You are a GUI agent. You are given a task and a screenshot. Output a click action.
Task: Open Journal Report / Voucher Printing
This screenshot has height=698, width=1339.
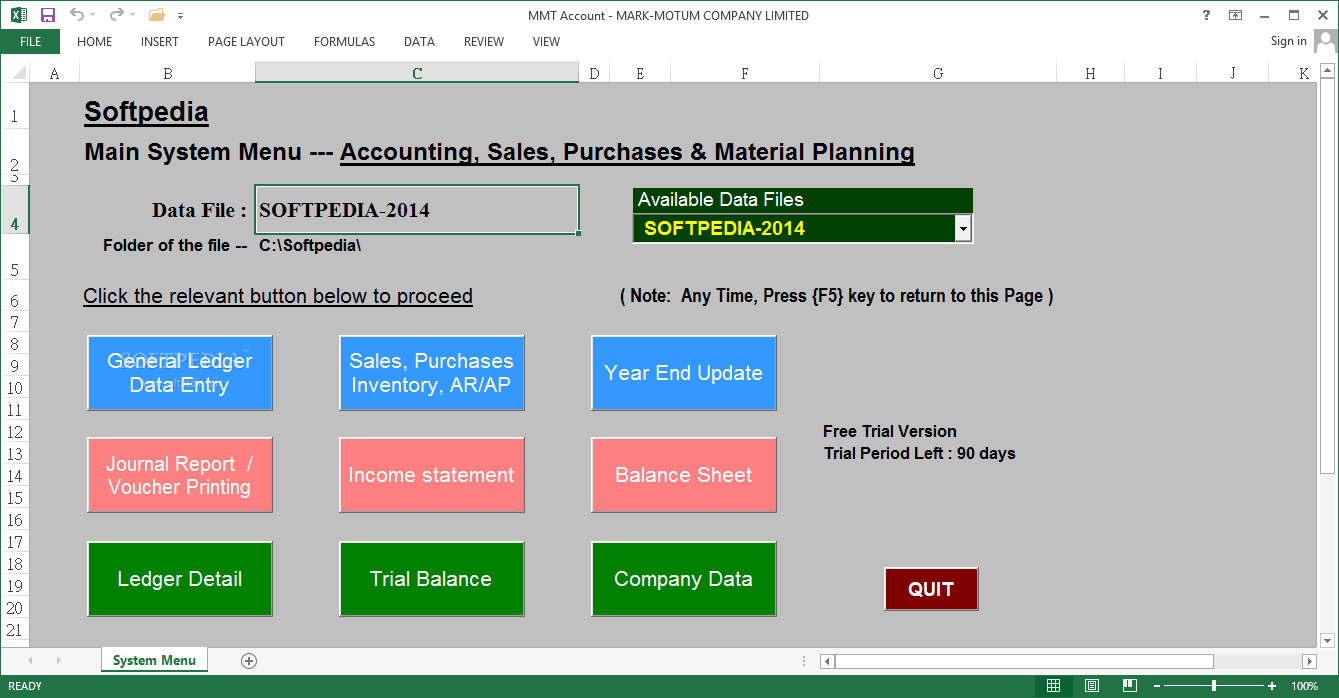[180, 475]
